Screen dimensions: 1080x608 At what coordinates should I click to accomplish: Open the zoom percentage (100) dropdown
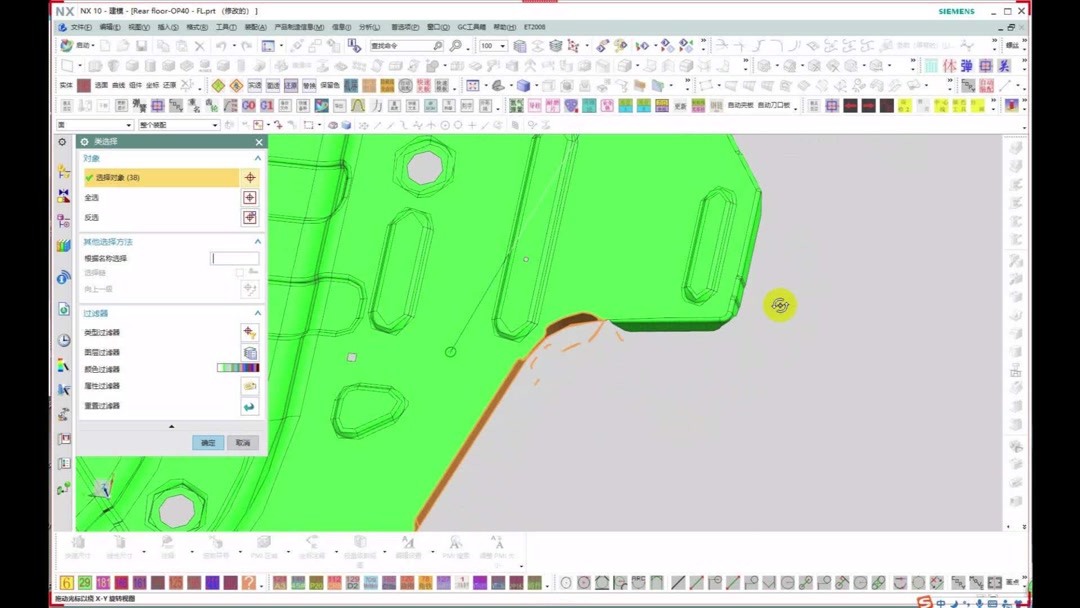point(503,45)
